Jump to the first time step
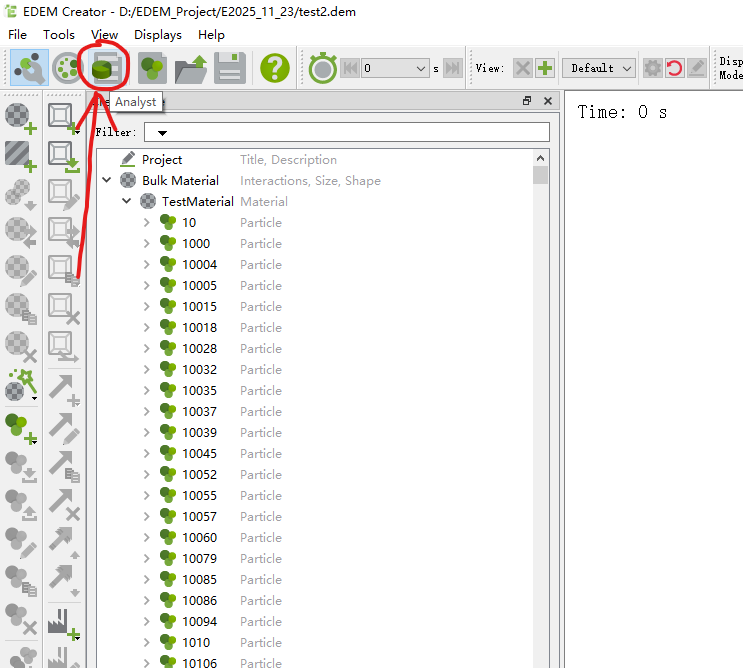Screen dimensions: 743x668 (350, 68)
